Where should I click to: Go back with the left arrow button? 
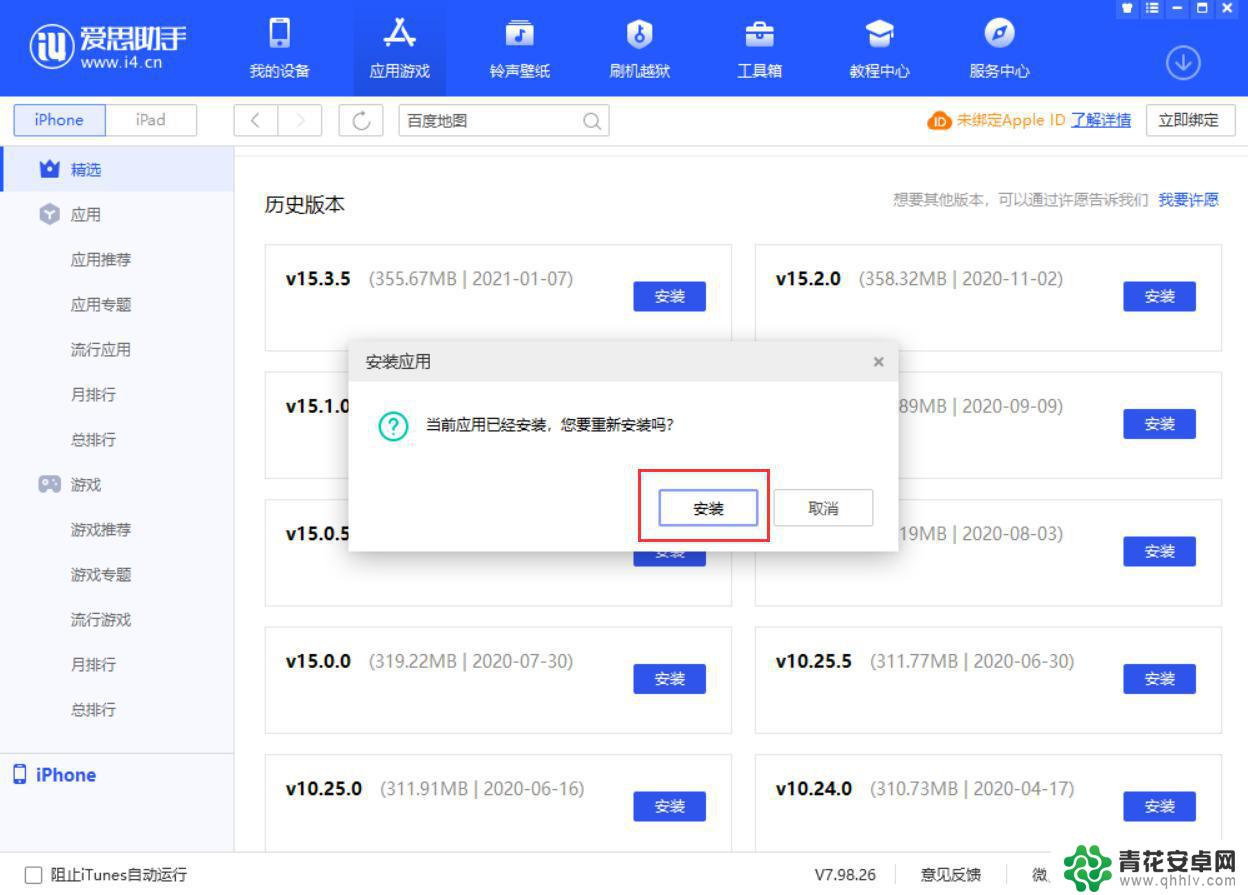coord(256,121)
